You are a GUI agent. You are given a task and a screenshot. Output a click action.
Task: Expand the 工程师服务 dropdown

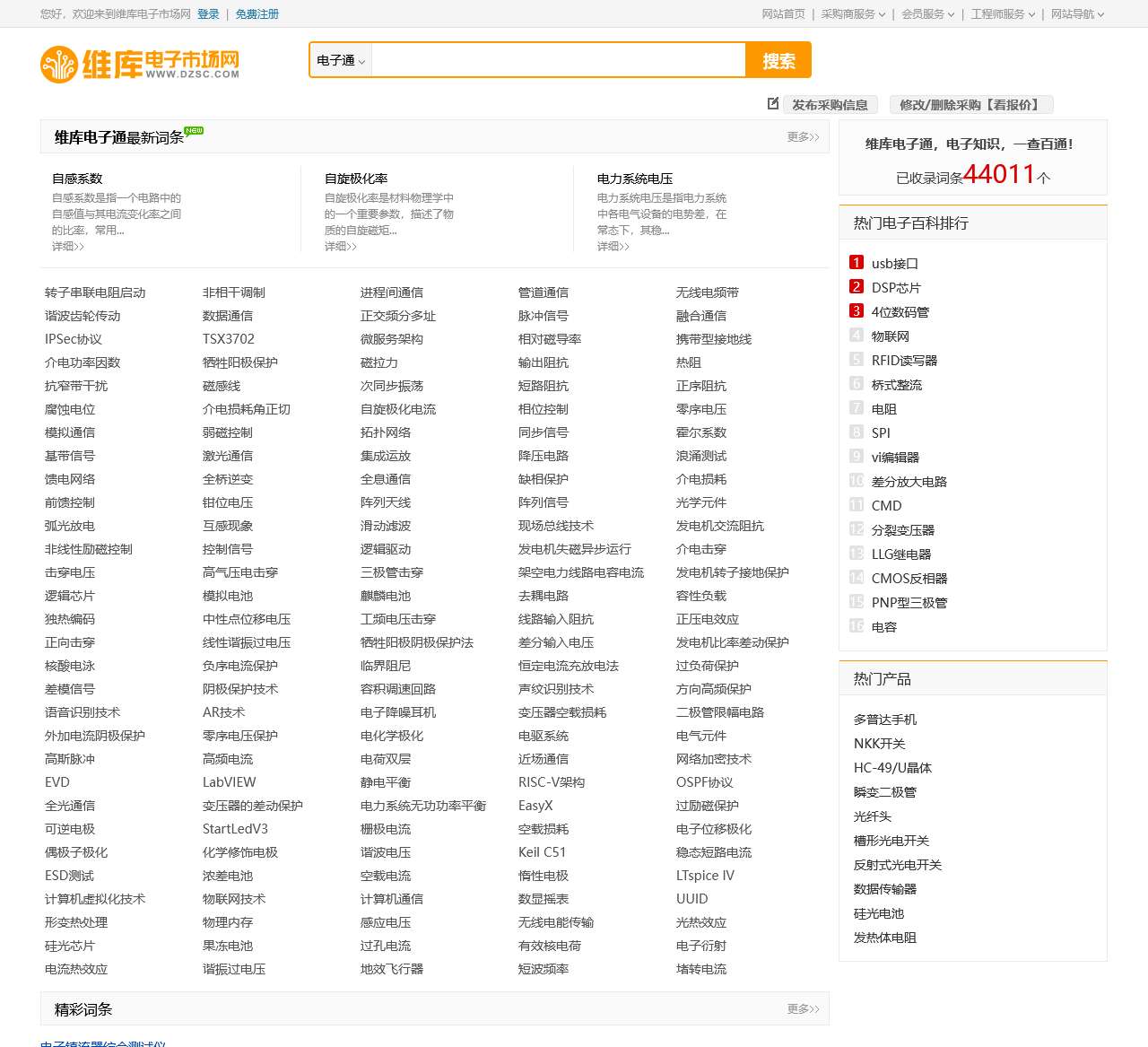point(1003,14)
